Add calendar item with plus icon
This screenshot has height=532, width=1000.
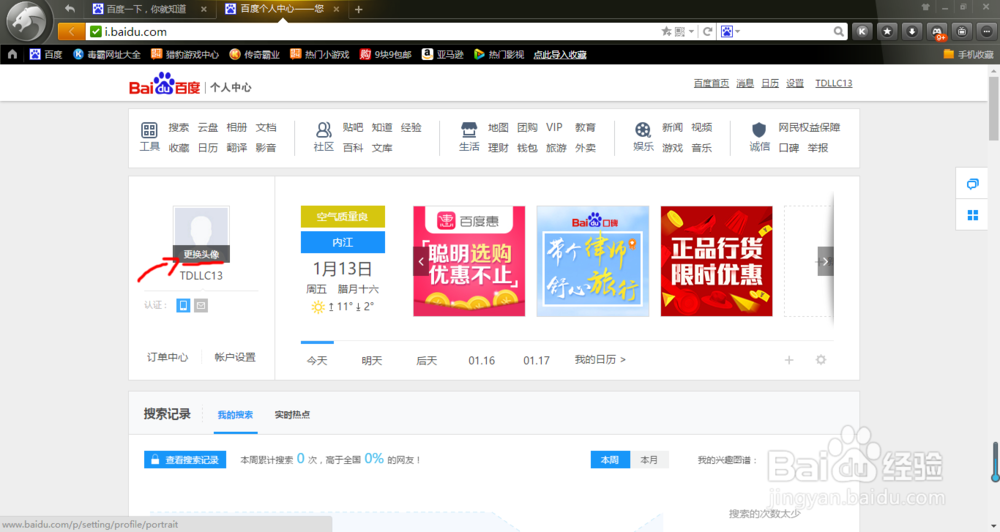point(789,360)
